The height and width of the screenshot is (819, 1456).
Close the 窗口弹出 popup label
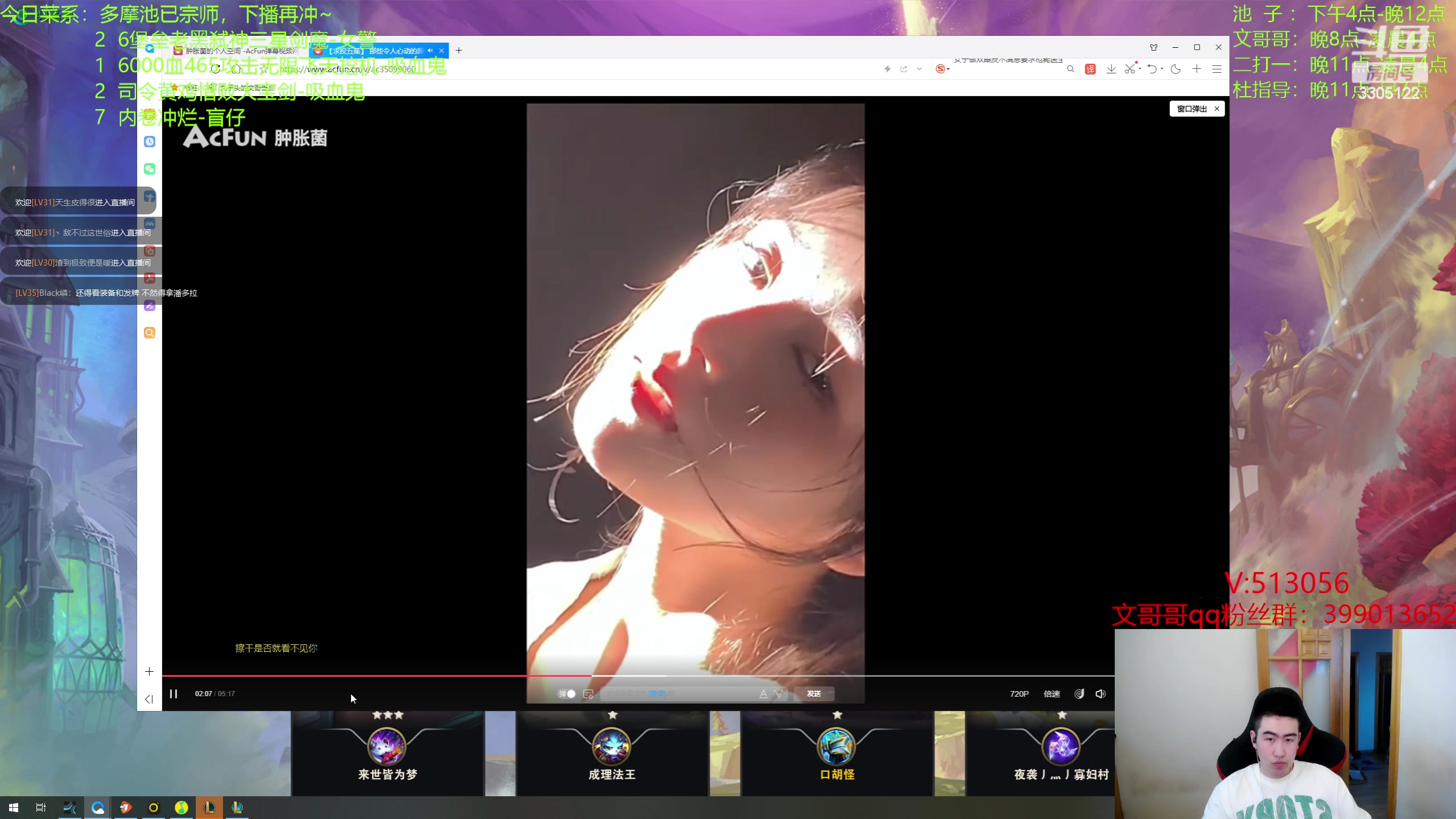click(x=1217, y=109)
